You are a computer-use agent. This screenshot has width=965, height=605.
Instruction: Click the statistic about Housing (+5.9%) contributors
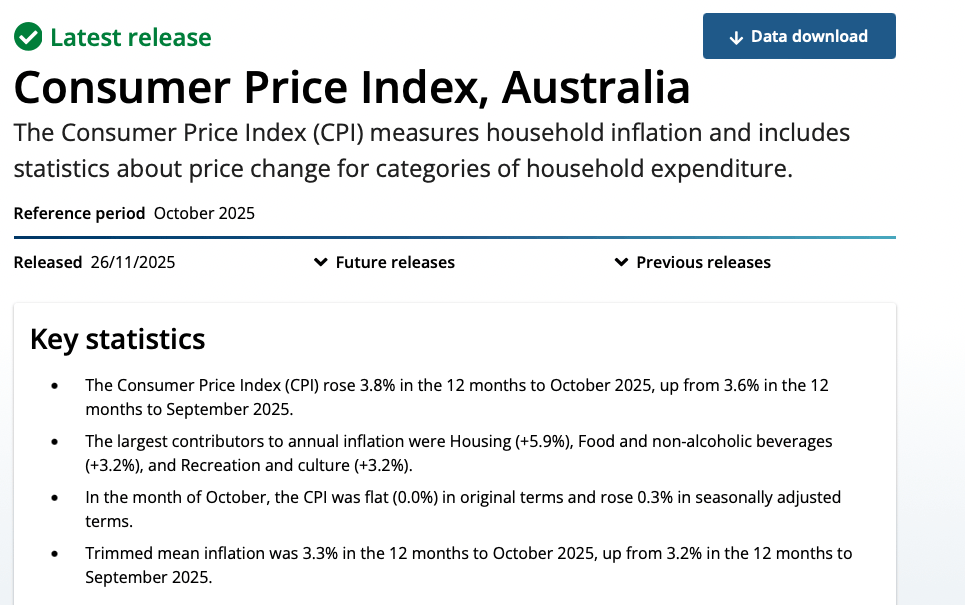459,452
